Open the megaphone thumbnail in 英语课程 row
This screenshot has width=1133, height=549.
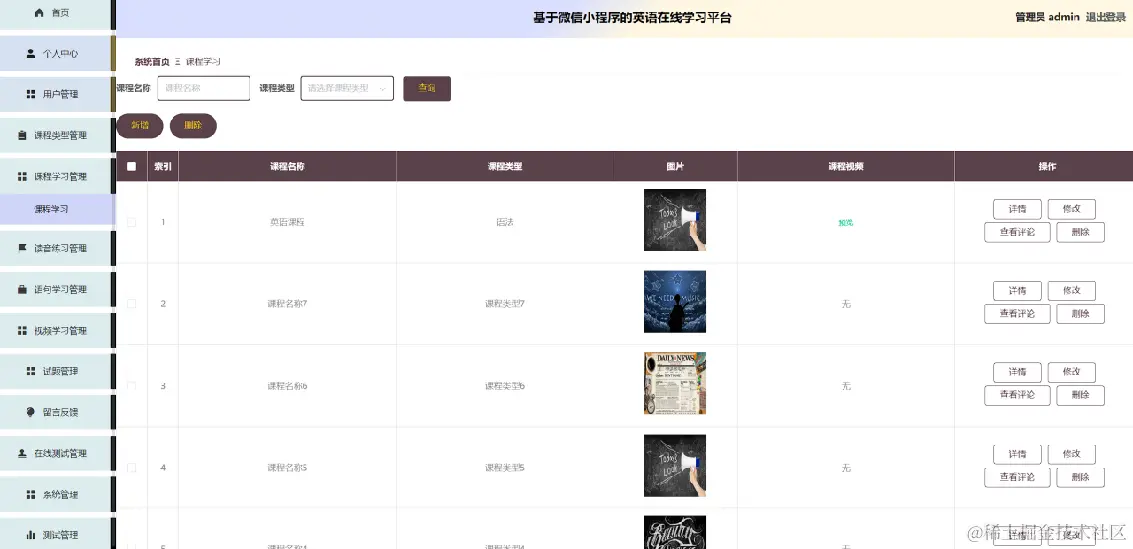[x=675, y=220]
